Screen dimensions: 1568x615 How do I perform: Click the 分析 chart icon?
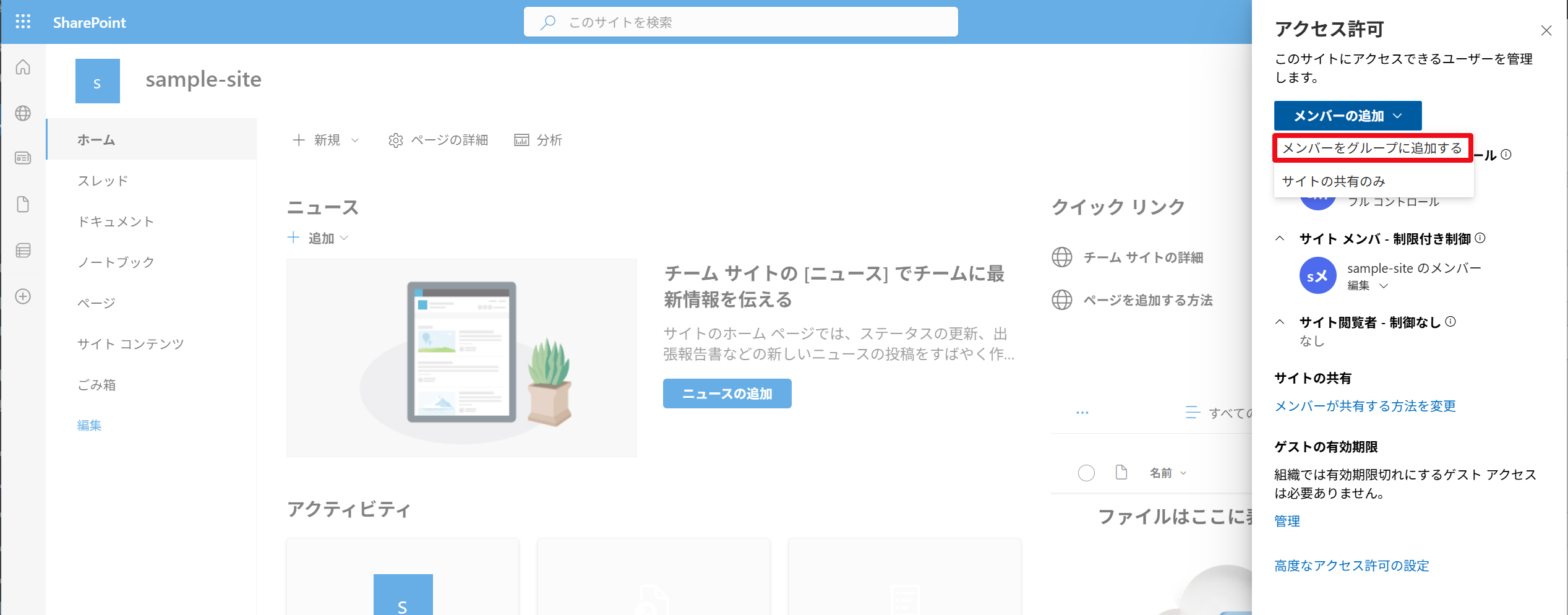coord(521,140)
